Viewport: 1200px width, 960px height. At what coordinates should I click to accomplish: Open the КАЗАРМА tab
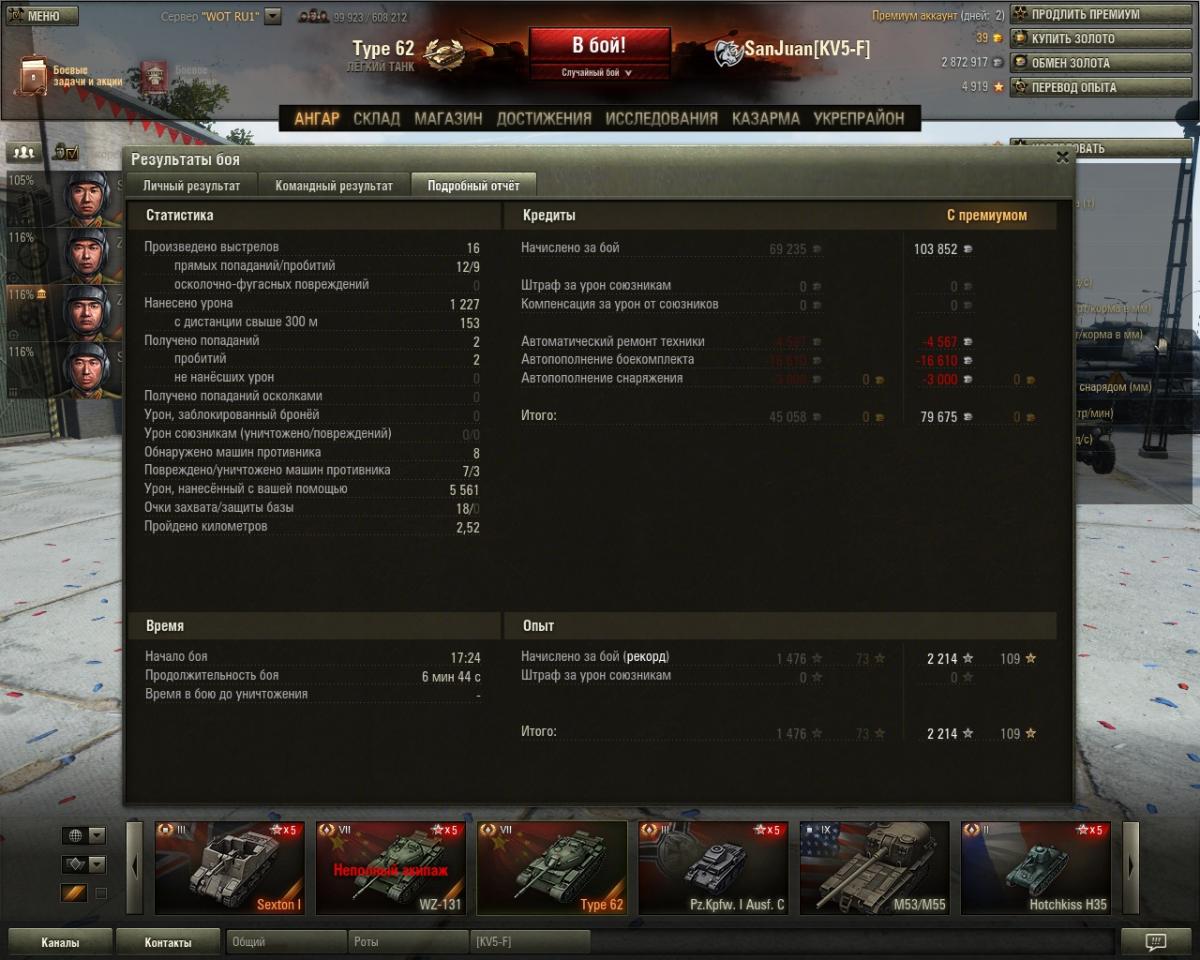click(766, 118)
